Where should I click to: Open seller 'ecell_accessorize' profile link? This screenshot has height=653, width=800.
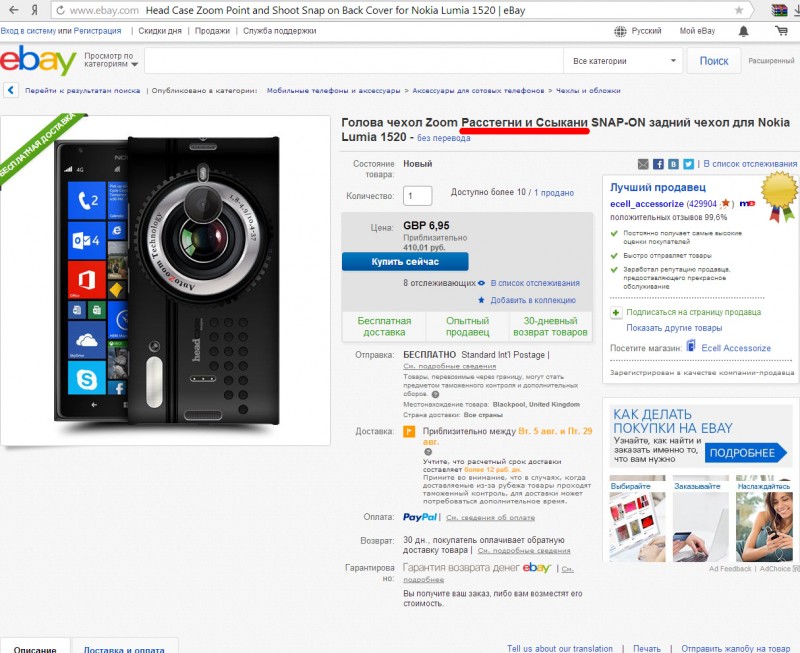coord(646,204)
